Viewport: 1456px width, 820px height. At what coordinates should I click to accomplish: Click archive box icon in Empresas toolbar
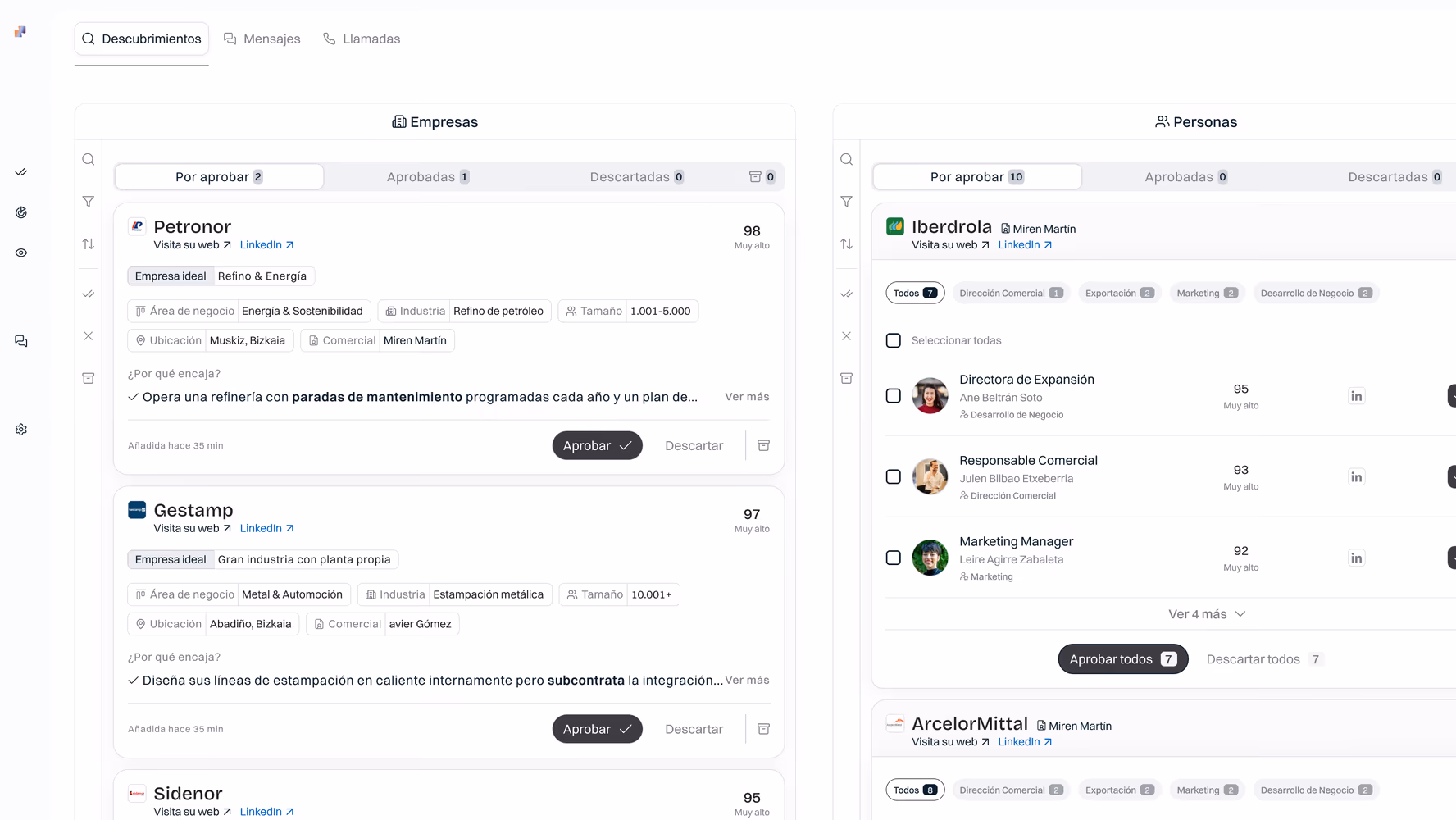[x=89, y=378]
